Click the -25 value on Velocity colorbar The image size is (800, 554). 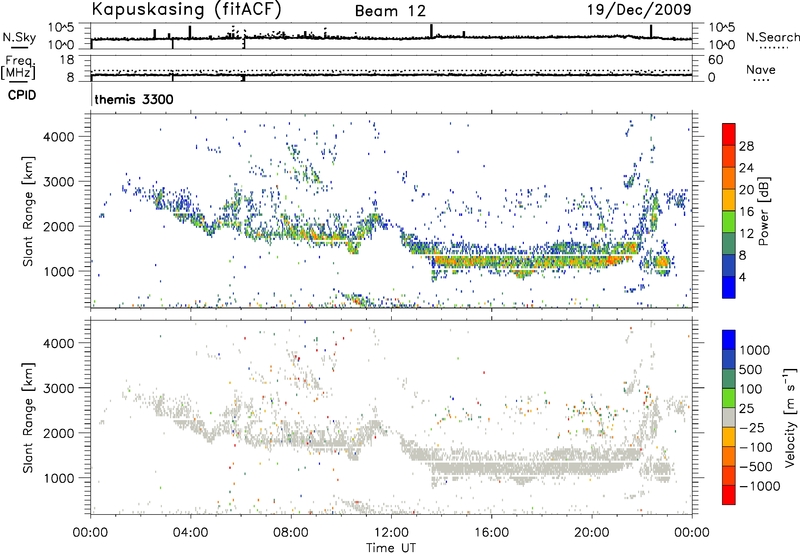tap(753, 428)
